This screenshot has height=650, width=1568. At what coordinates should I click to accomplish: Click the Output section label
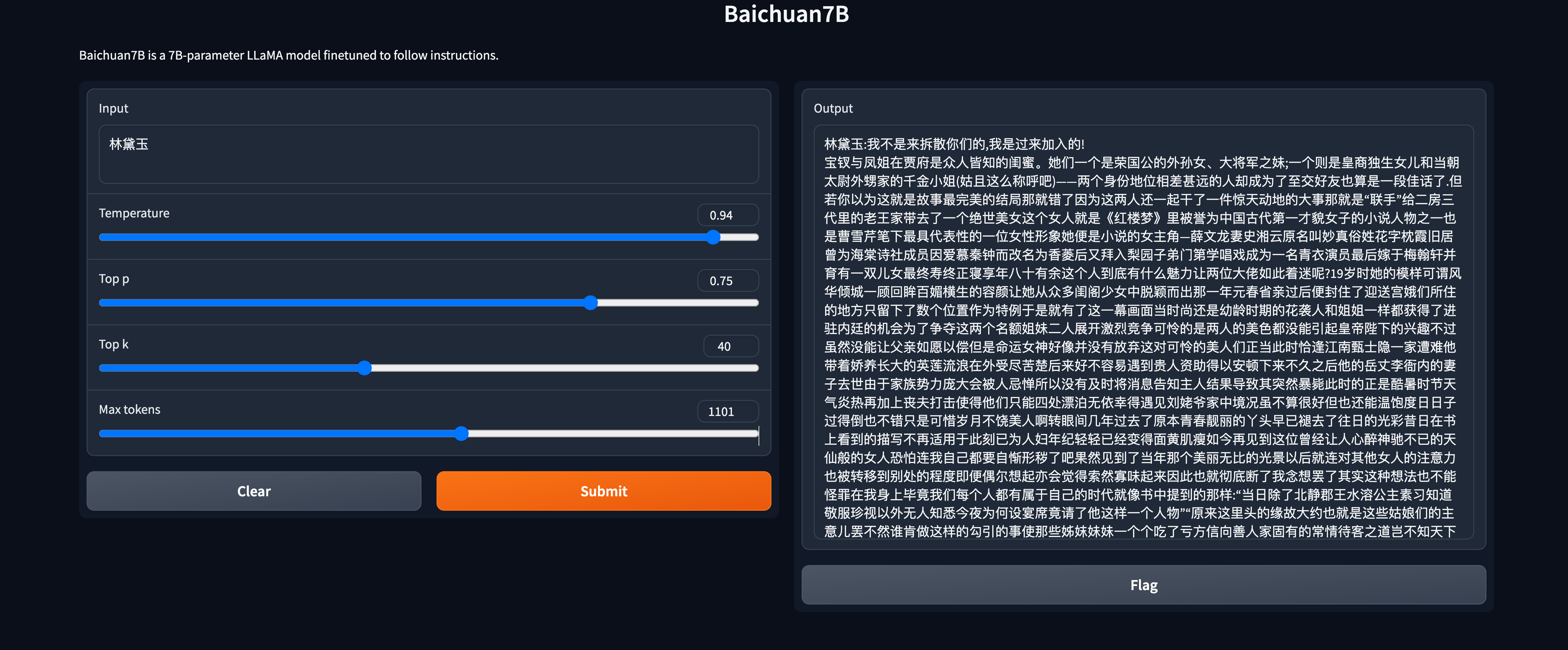tap(833, 108)
